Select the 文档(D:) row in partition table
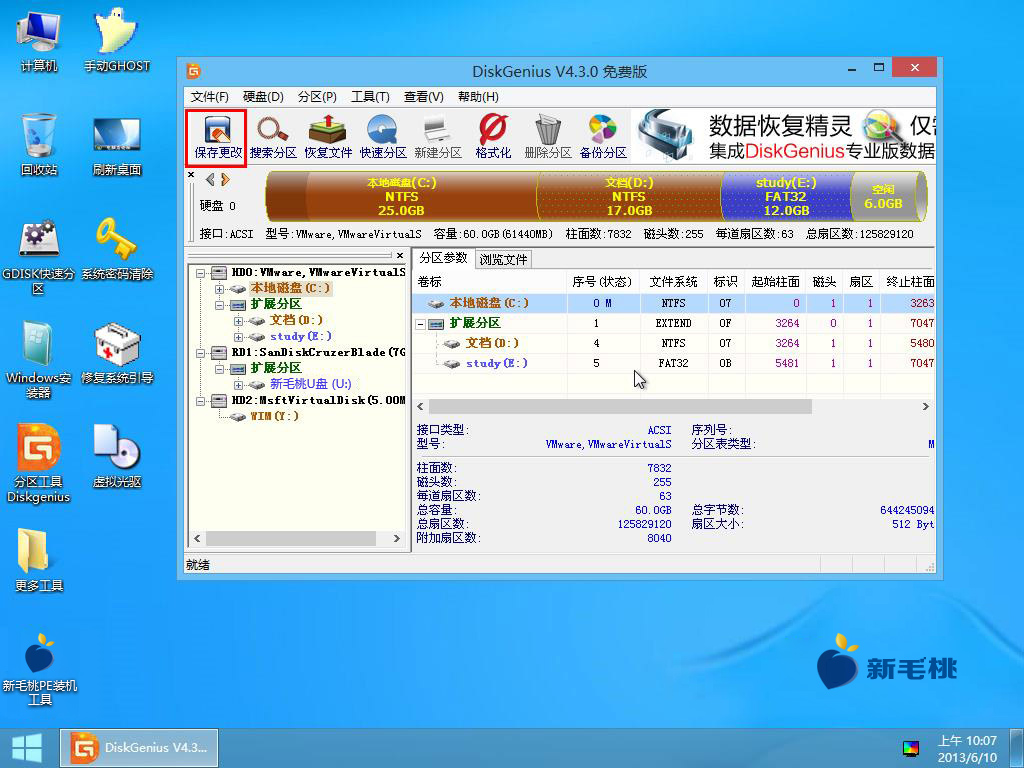 [x=673, y=343]
